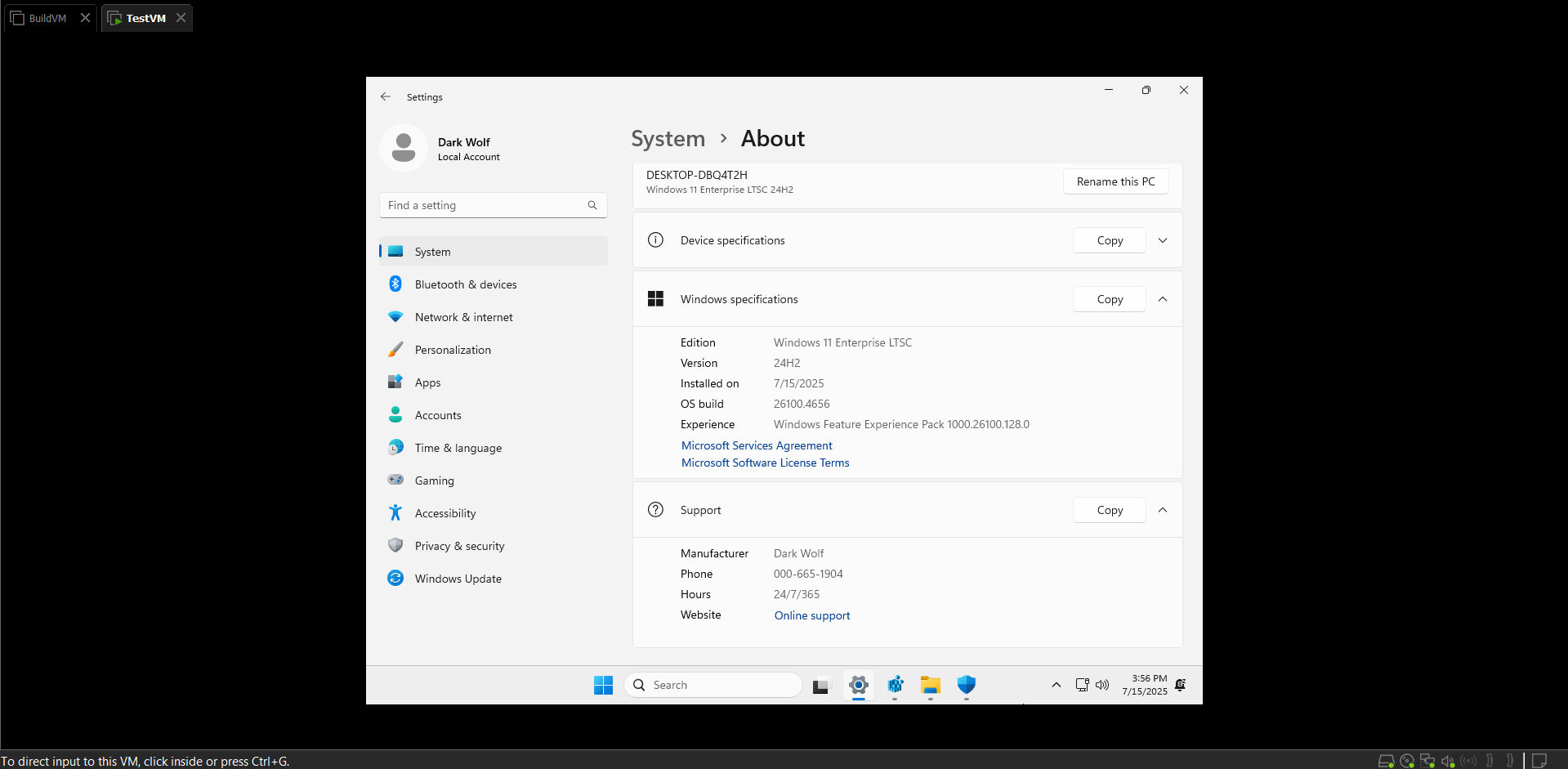Open Accounts settings

(x=494, y=415)
